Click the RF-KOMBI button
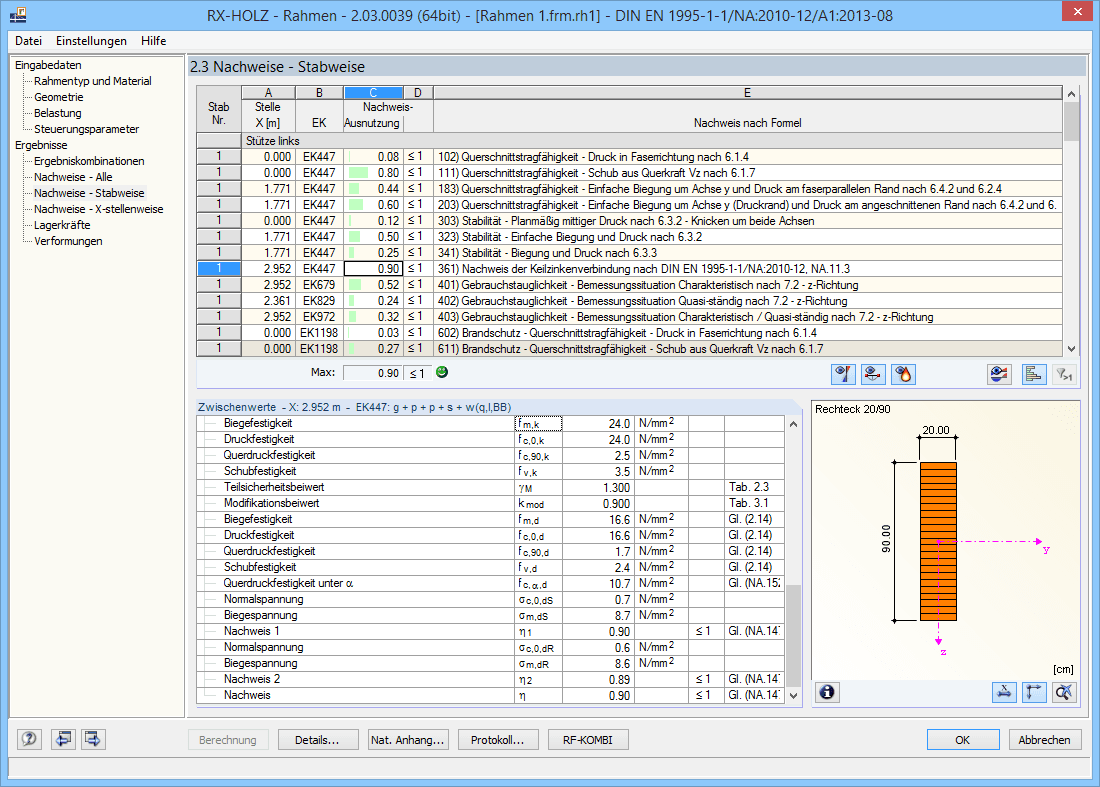This screenshot has height=787, width=1100. coord(588,740)
